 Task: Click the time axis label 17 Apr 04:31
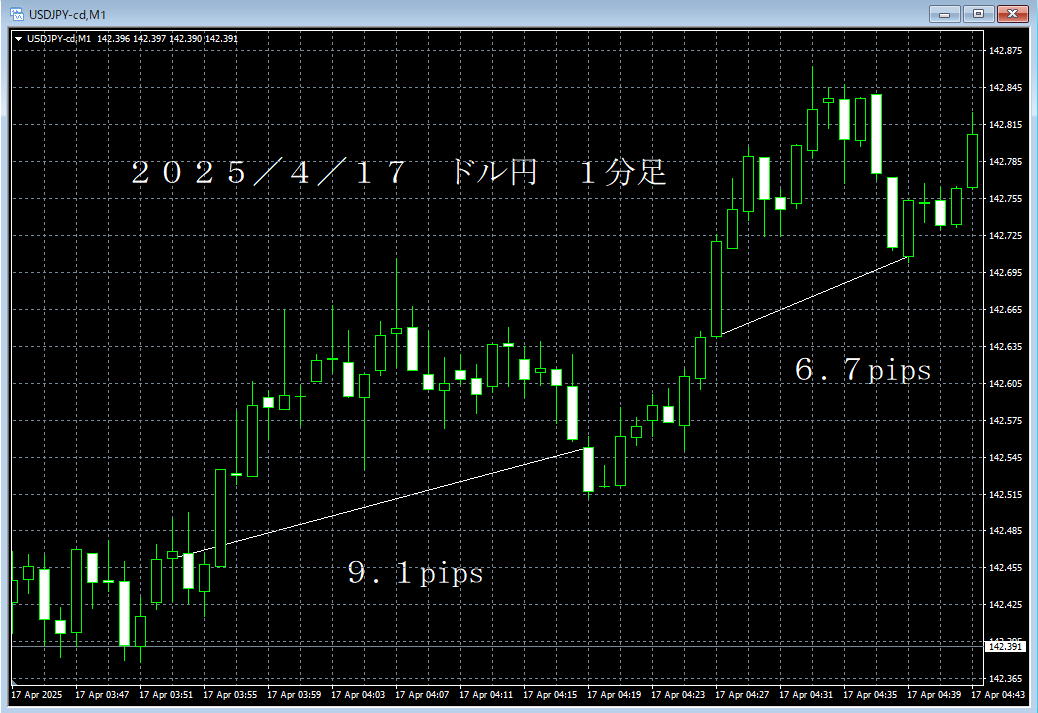point(806,695)
